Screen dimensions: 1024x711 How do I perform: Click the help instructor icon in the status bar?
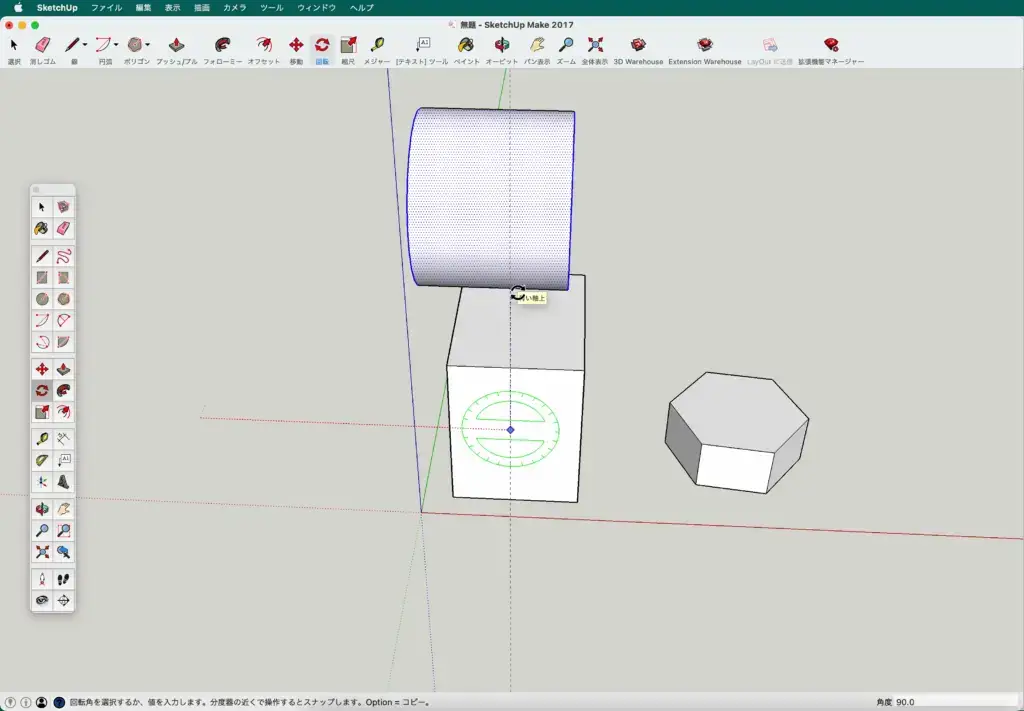tap(59, 703)
